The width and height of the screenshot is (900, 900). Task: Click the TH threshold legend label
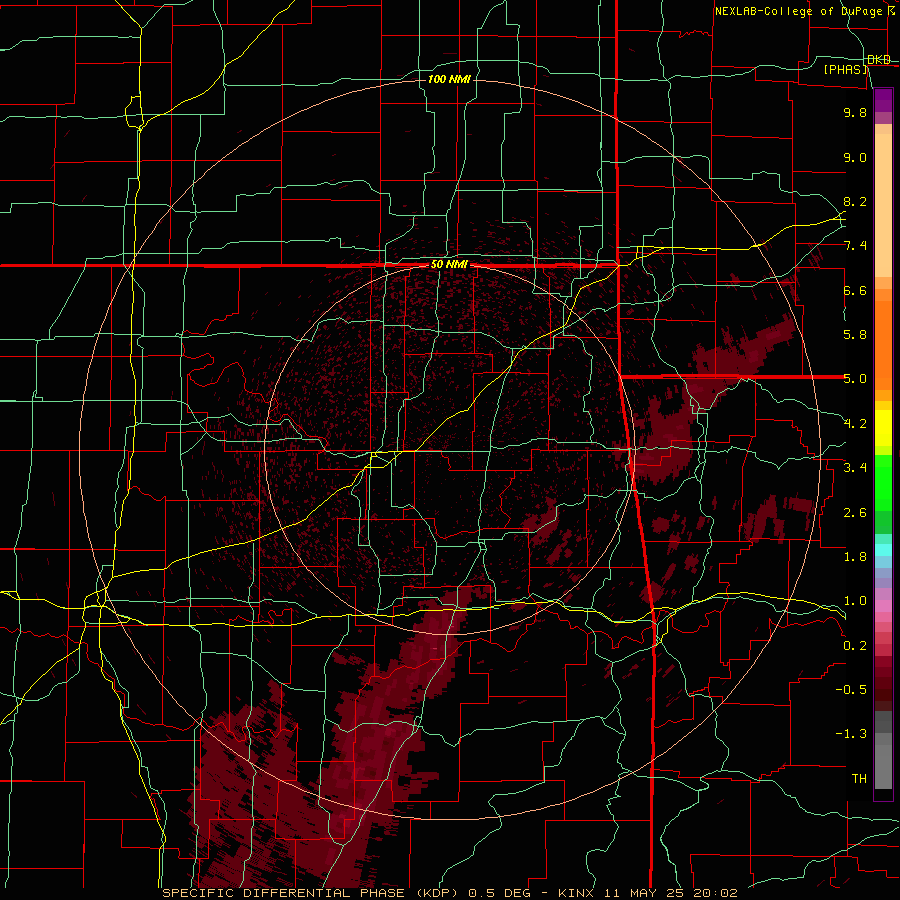859,779
